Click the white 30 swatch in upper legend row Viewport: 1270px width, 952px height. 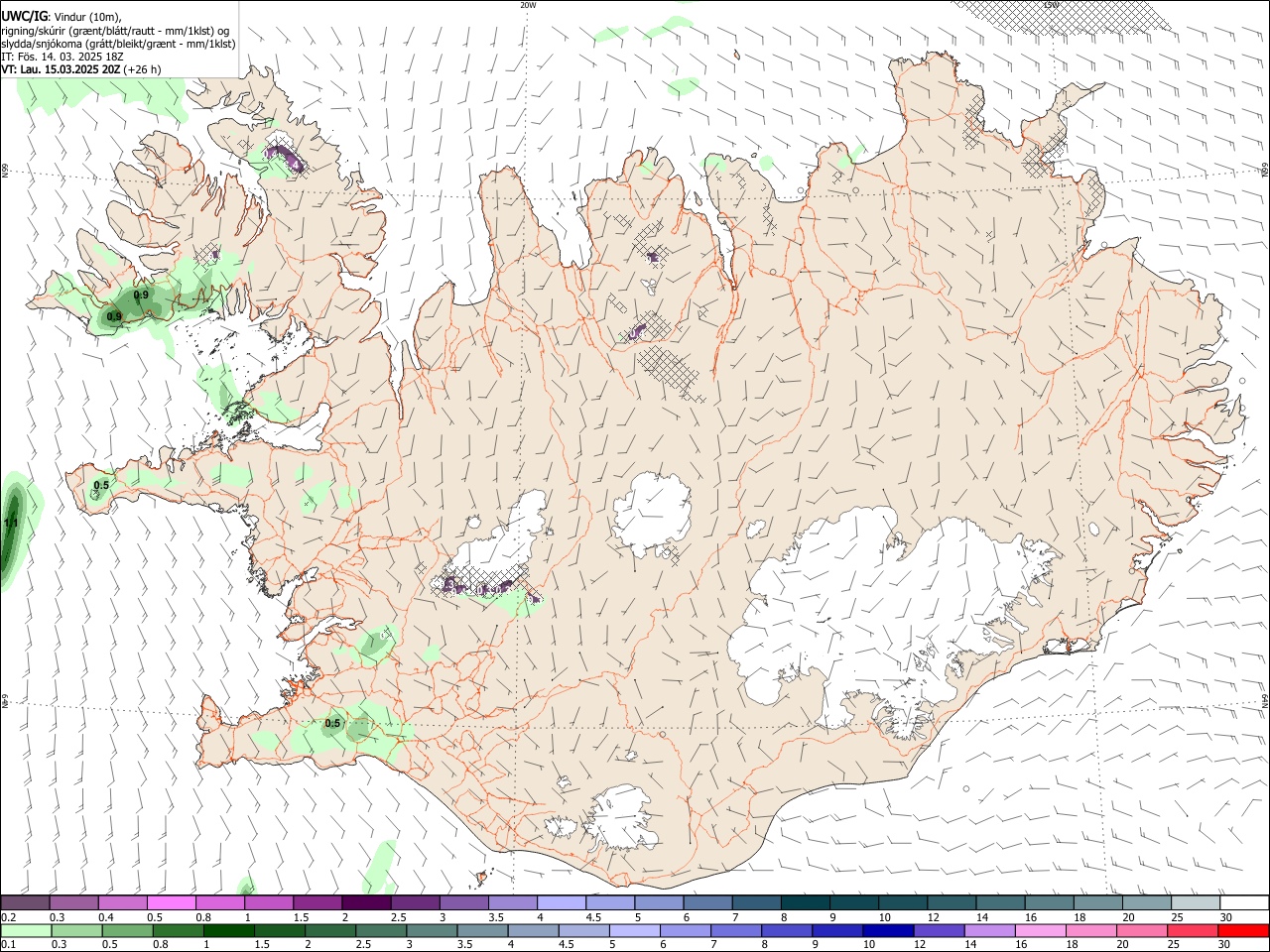click(1244, 903)
